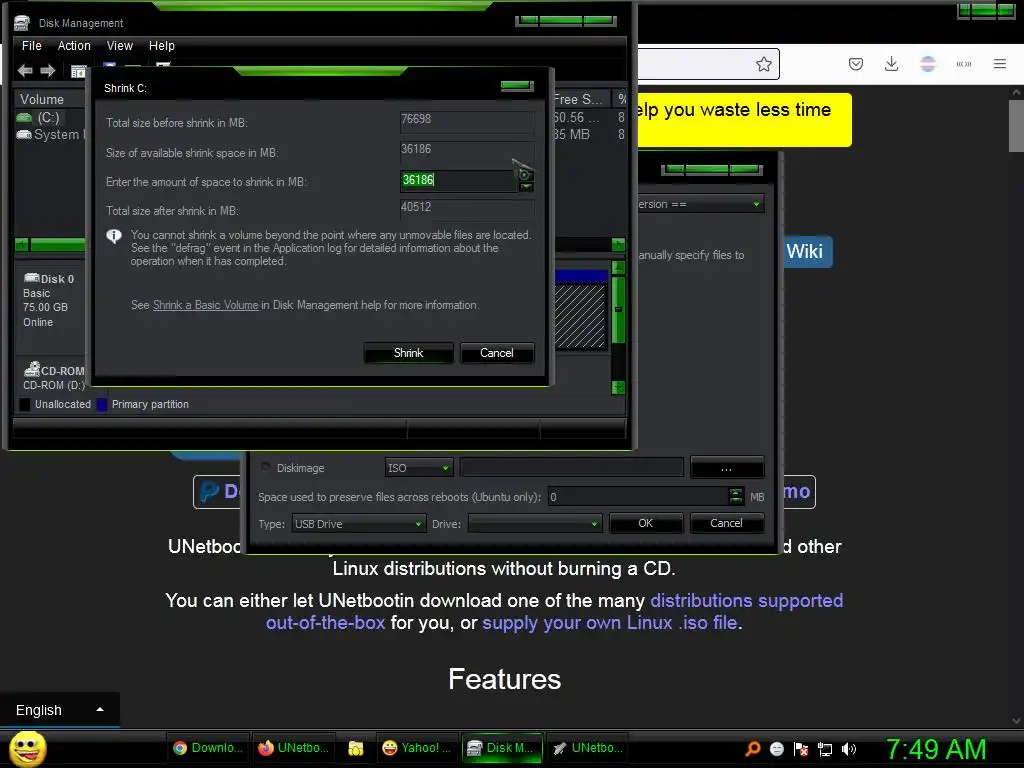Screen dimensions: 1024x768
Task: Open the Shrink a Basic Volume help link
Action: click(205, 305)
